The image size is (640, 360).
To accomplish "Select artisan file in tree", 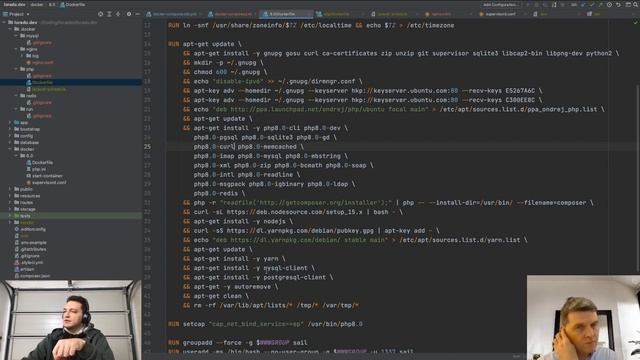I will [24, 269].
